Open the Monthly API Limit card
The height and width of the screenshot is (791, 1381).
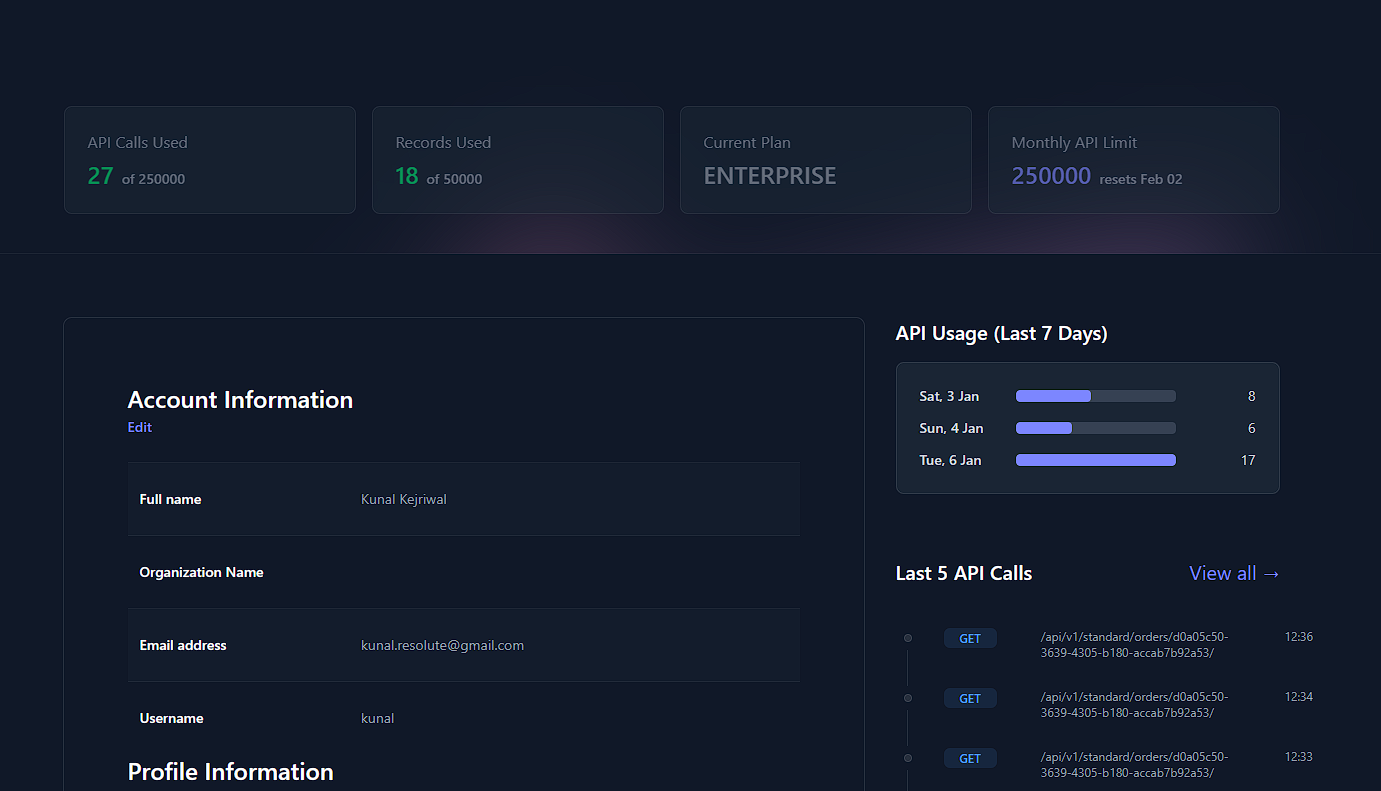pyautogui.click(x=1134, y=160)
